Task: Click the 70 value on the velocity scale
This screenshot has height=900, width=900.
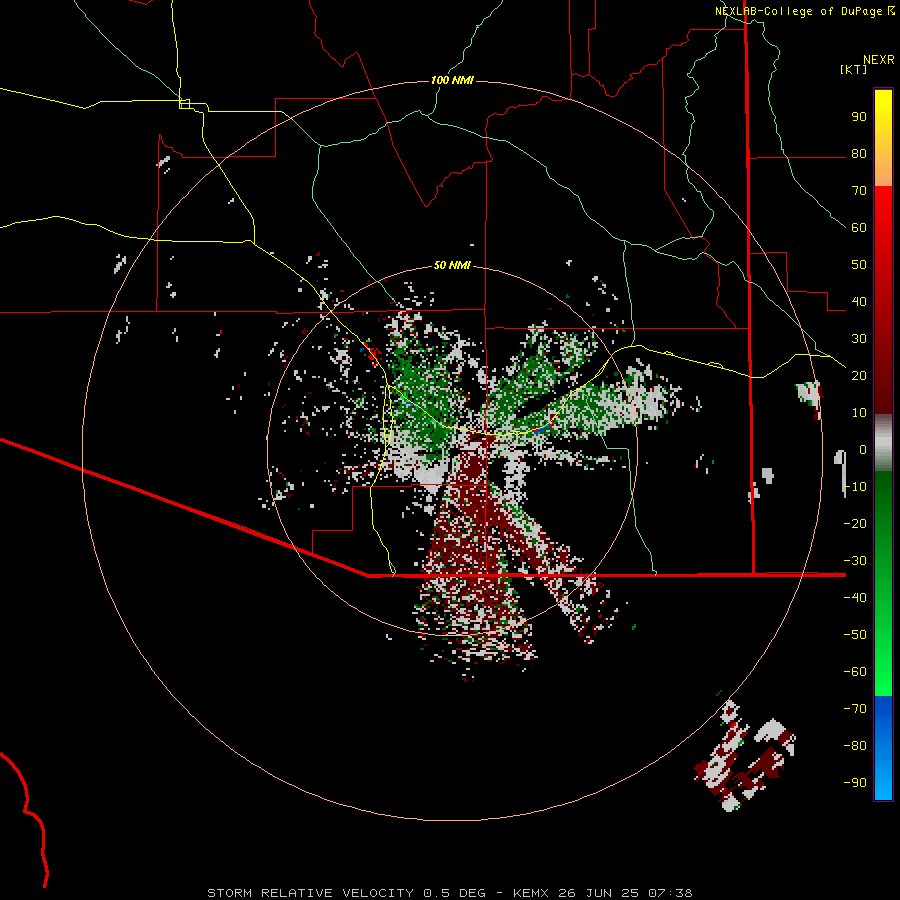Action: 859,191
